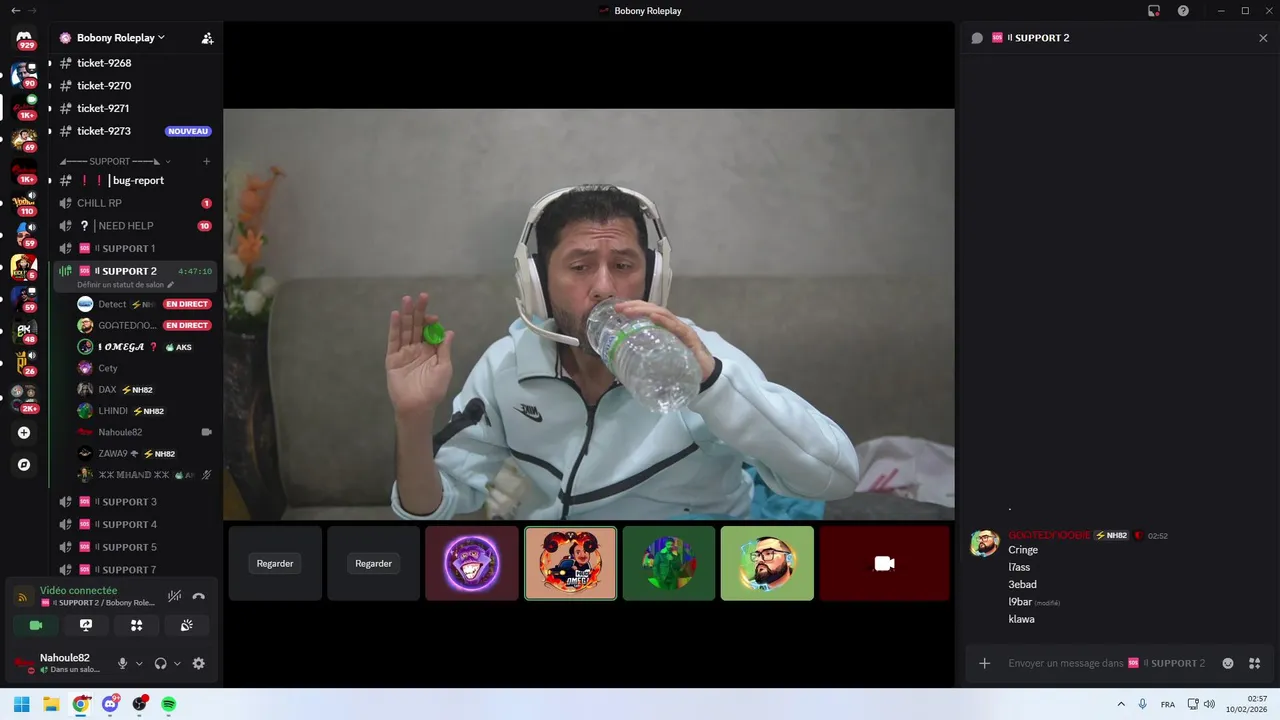Open Discover servers compass icon

click(x=24, y=465)
